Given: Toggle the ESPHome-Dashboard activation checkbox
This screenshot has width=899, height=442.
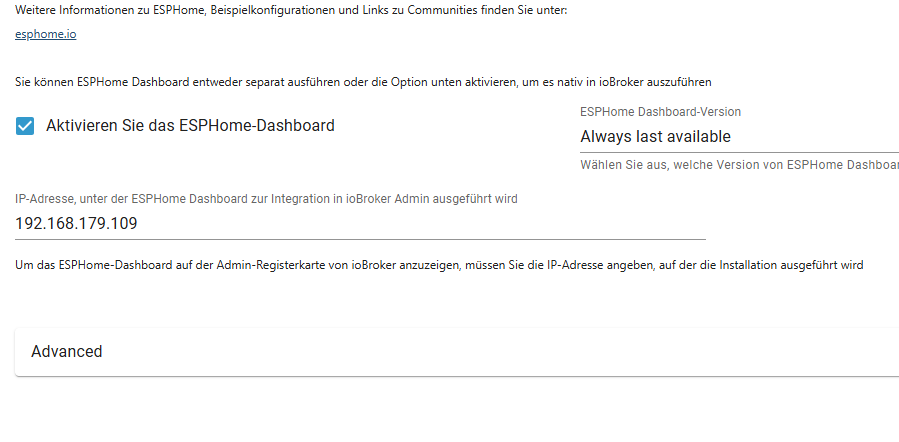Looking at the screenshot, I should pyautogui.click(x=25, y=126).
